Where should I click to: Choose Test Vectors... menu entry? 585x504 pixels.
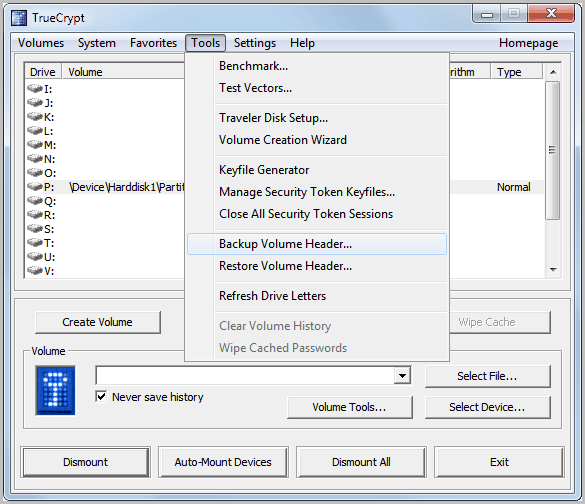(x=317, y=88)
